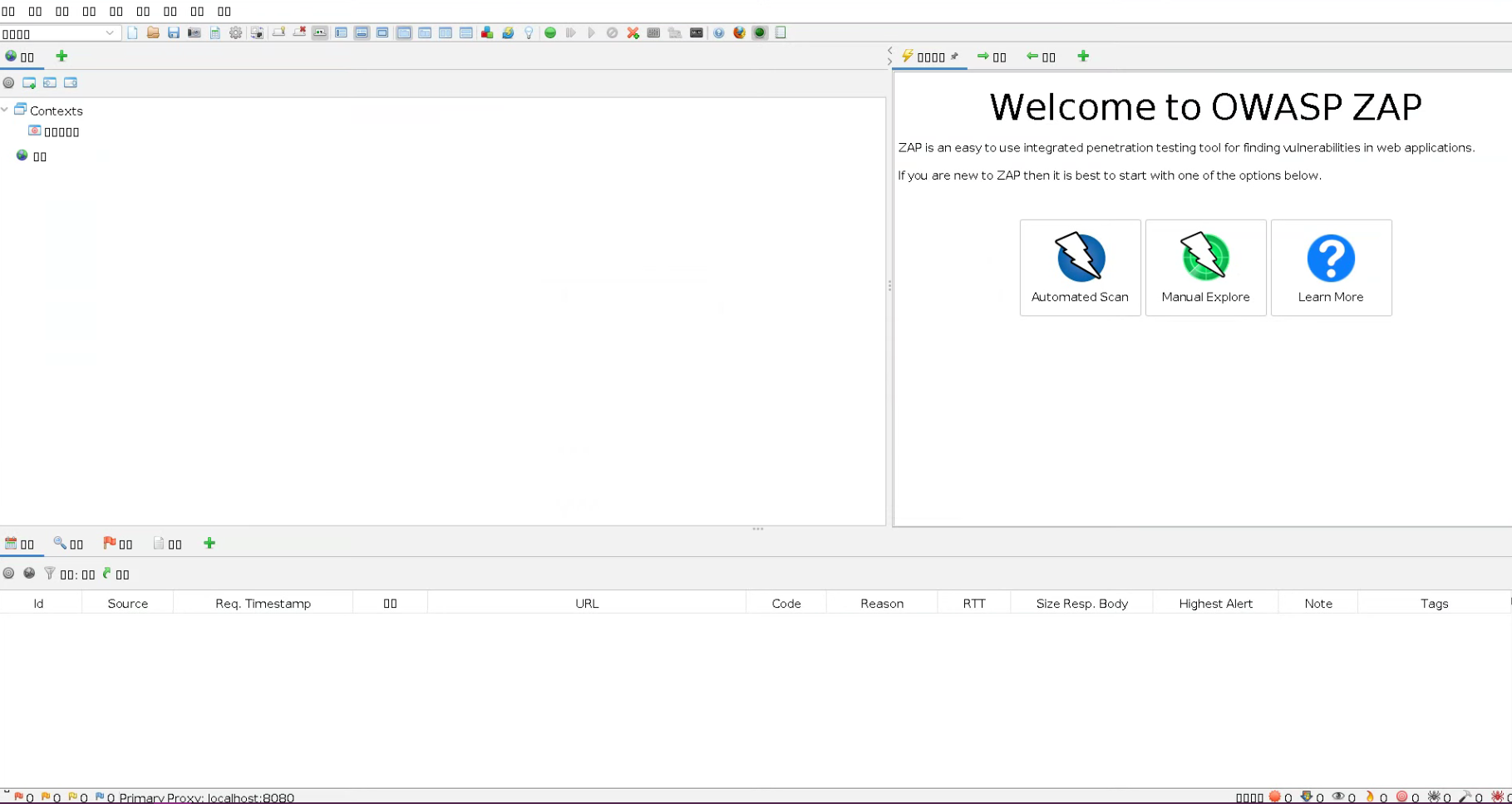Sort history by Highest Alert column header

click(x=1215, y=604)
